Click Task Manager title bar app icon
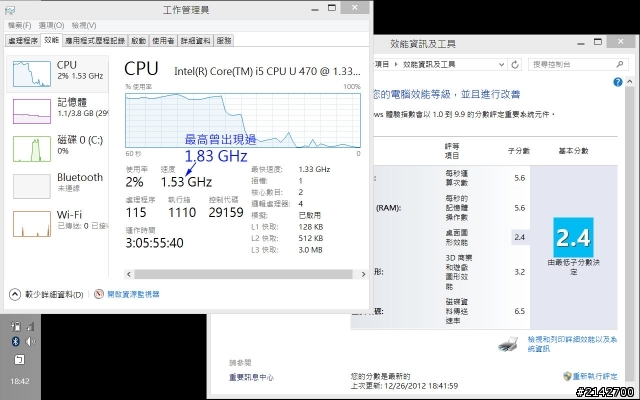The image size is (640, 400). pos(10,10)
